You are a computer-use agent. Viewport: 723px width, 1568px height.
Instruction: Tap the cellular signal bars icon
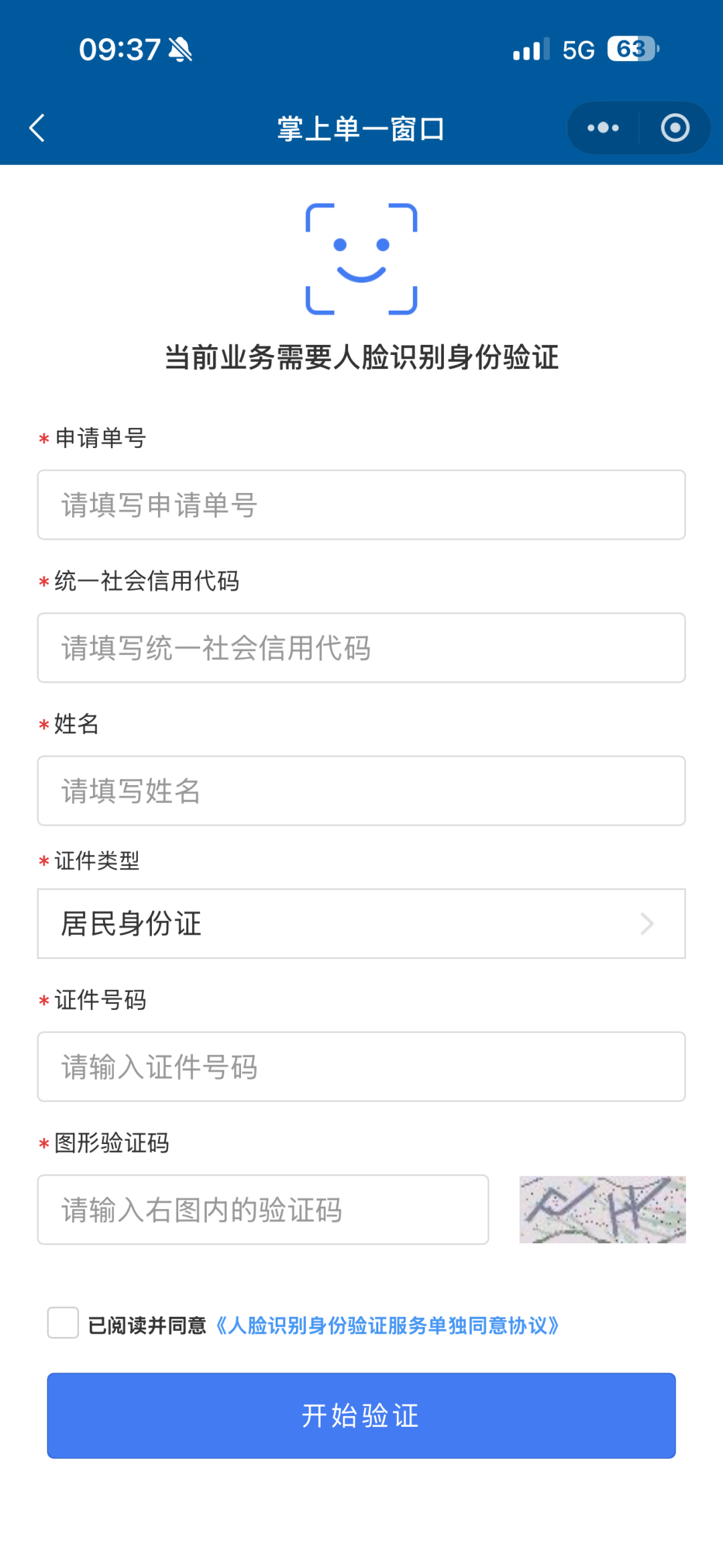(x=531, y=50)
